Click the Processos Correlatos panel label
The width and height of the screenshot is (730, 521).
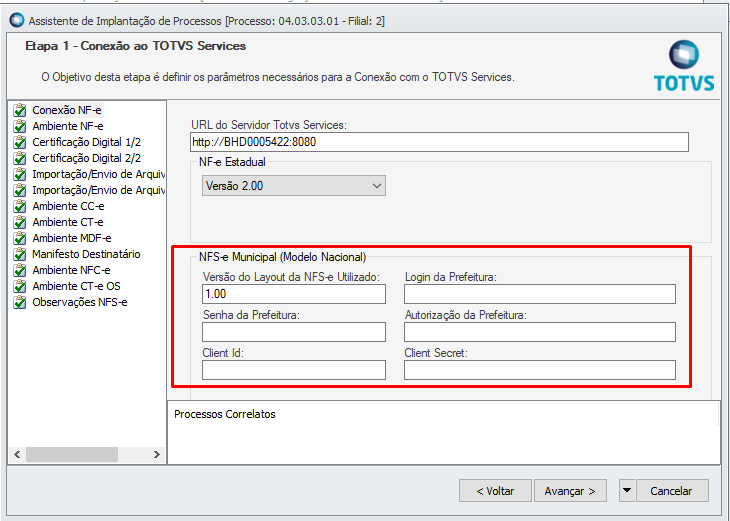click(x=225, y=414)
